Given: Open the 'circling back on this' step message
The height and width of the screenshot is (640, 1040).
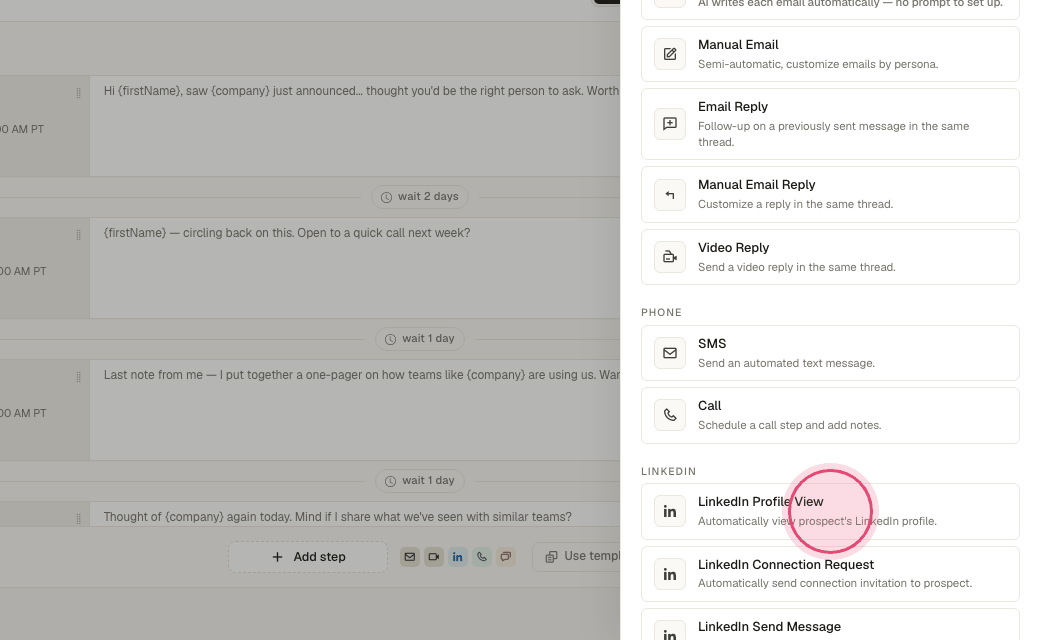Looking at the screenshot, I should pos(355,268).
